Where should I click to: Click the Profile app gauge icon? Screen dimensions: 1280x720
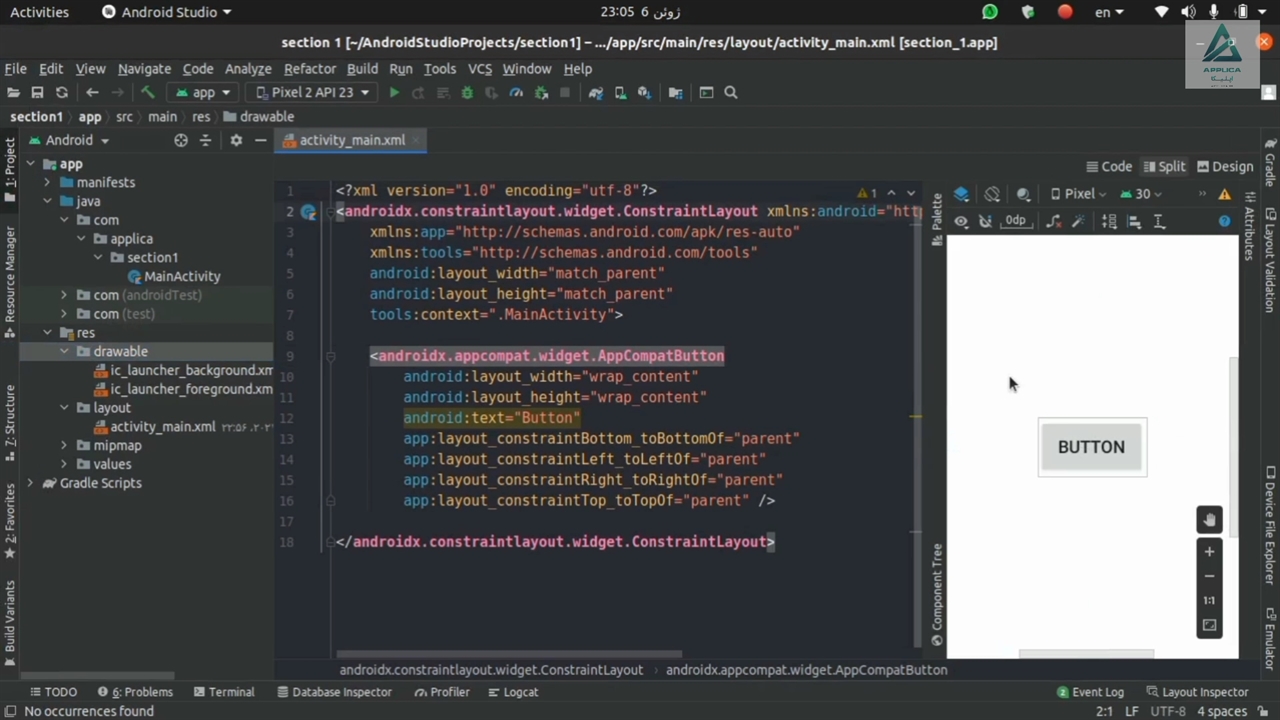pyautogui.click(x=516, y=92)
